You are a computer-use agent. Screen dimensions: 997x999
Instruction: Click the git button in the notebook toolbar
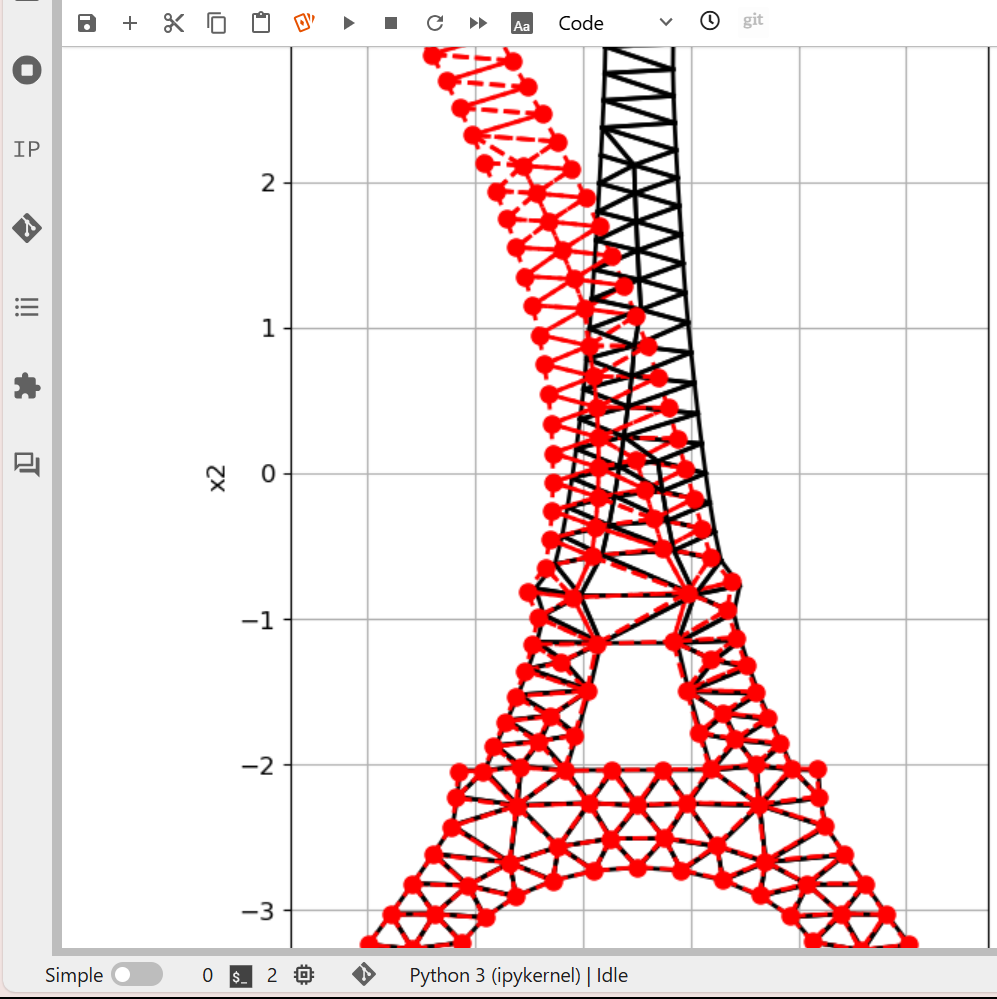click(x=753, y=20)
